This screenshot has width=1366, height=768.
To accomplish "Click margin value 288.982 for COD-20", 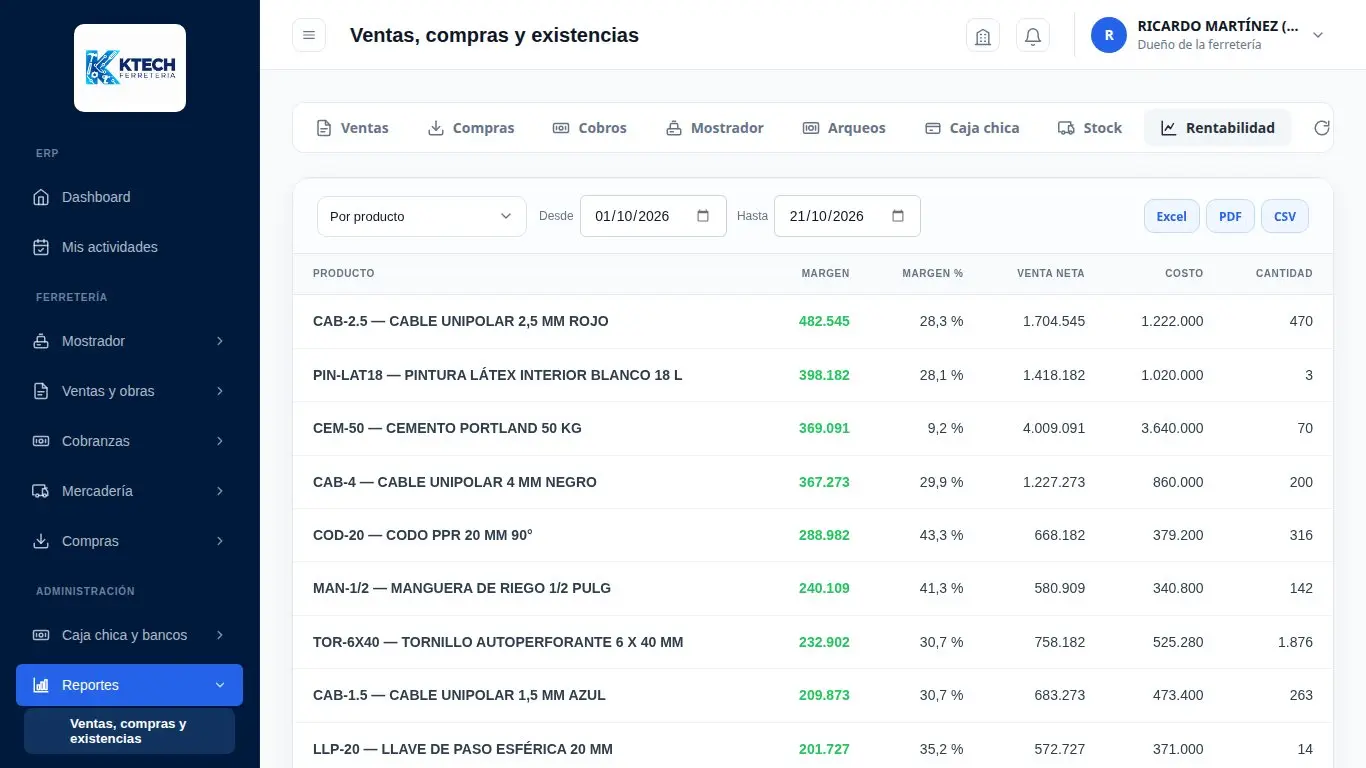I will (x=824, y=535).
